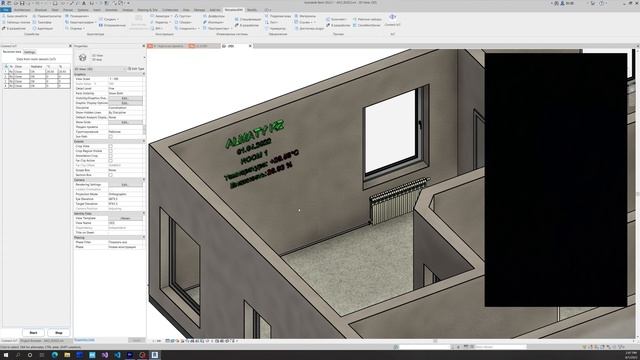This screenshot has width=640, height=360.
Task: Open the File tab in the ribbon
Action: pos(5,9)
